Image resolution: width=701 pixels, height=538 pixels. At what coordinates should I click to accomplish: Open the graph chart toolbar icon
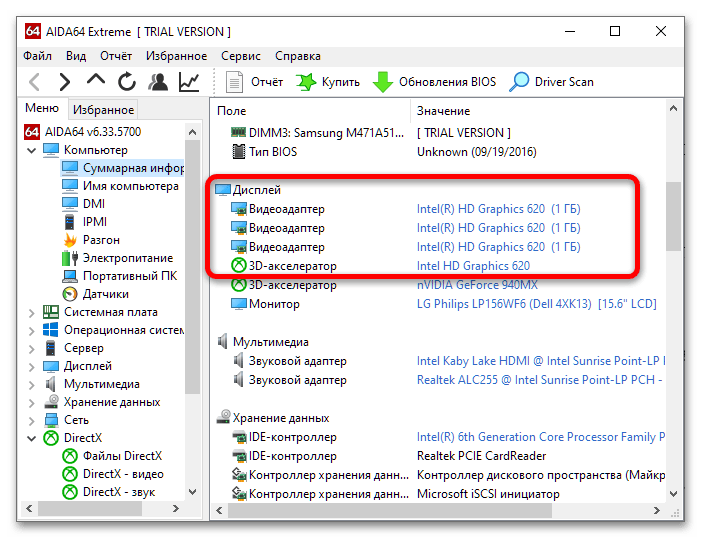coord(189,82)
